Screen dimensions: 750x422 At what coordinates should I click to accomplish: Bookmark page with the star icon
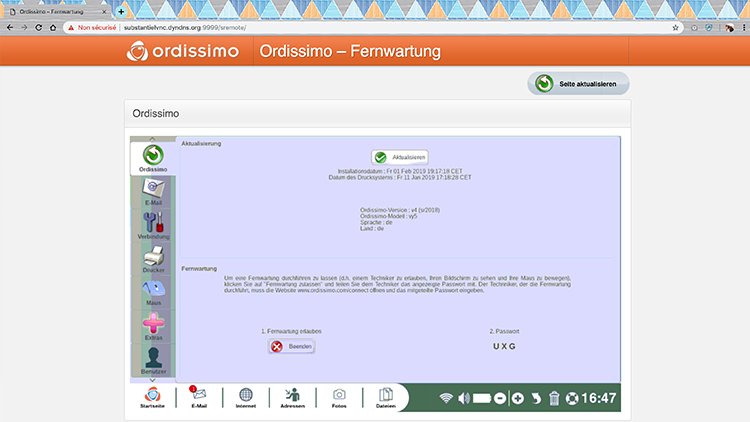click(x=675, y=28)
